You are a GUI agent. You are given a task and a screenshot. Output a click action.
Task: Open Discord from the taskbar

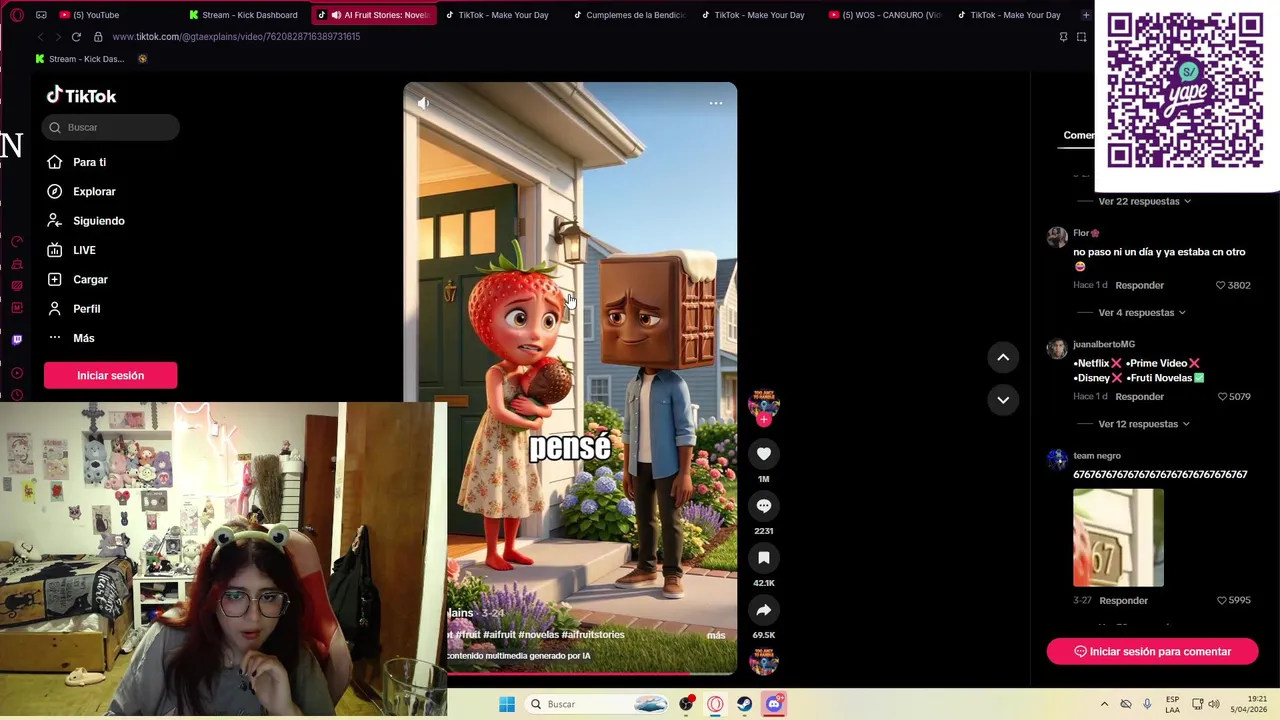click(774, 704)
